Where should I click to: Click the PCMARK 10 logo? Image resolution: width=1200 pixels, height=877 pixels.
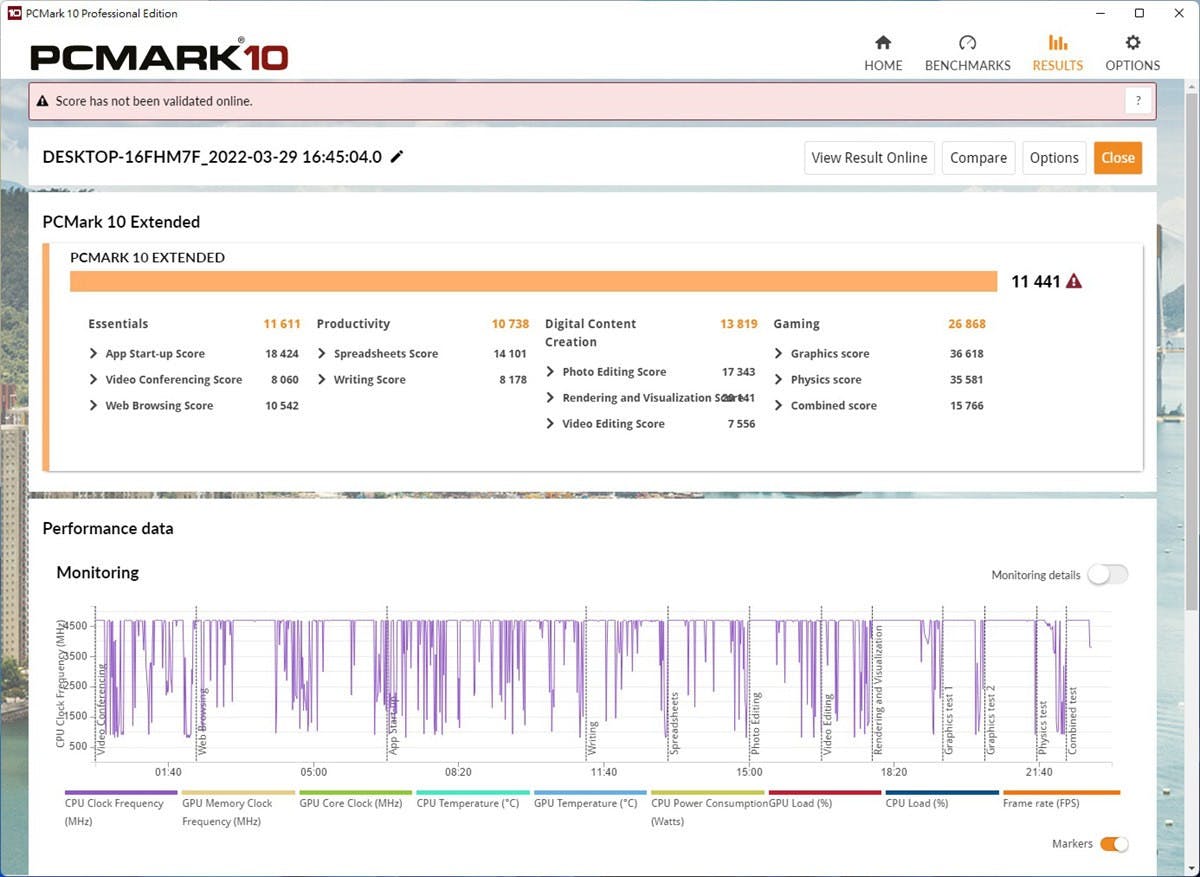(x=159, y=55)
